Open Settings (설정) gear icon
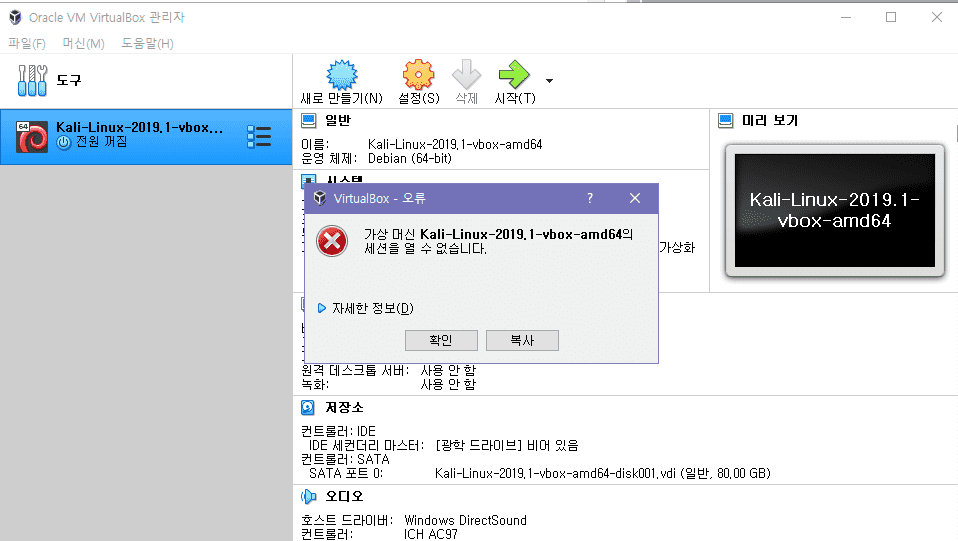 [419, 75]
